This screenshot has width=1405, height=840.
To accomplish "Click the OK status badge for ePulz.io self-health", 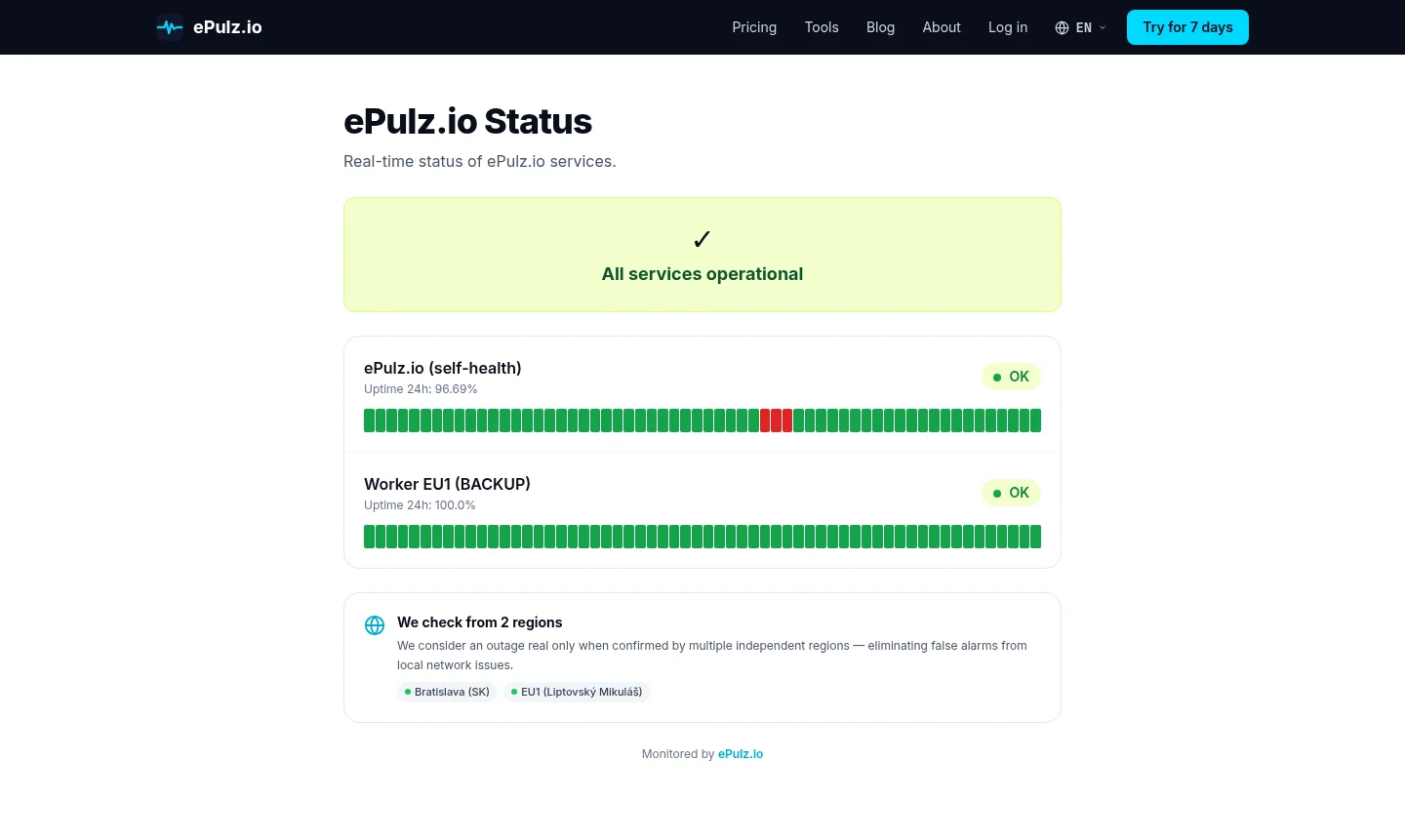I will (1011, 377).
